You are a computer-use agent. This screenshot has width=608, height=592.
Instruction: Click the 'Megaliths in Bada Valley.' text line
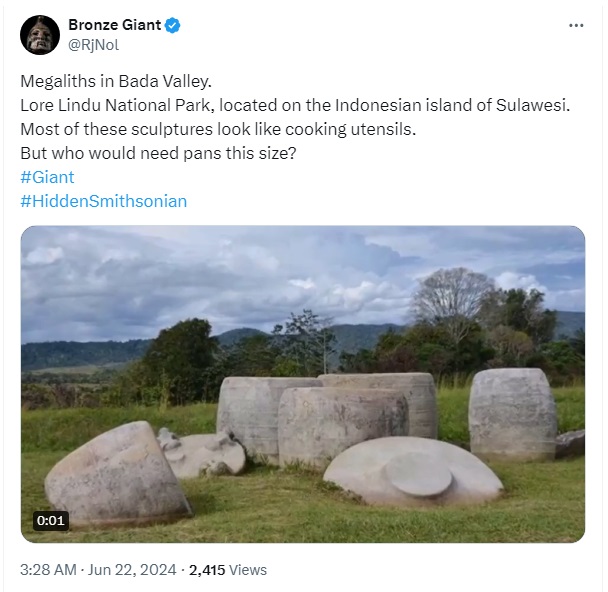coord(116,81)
